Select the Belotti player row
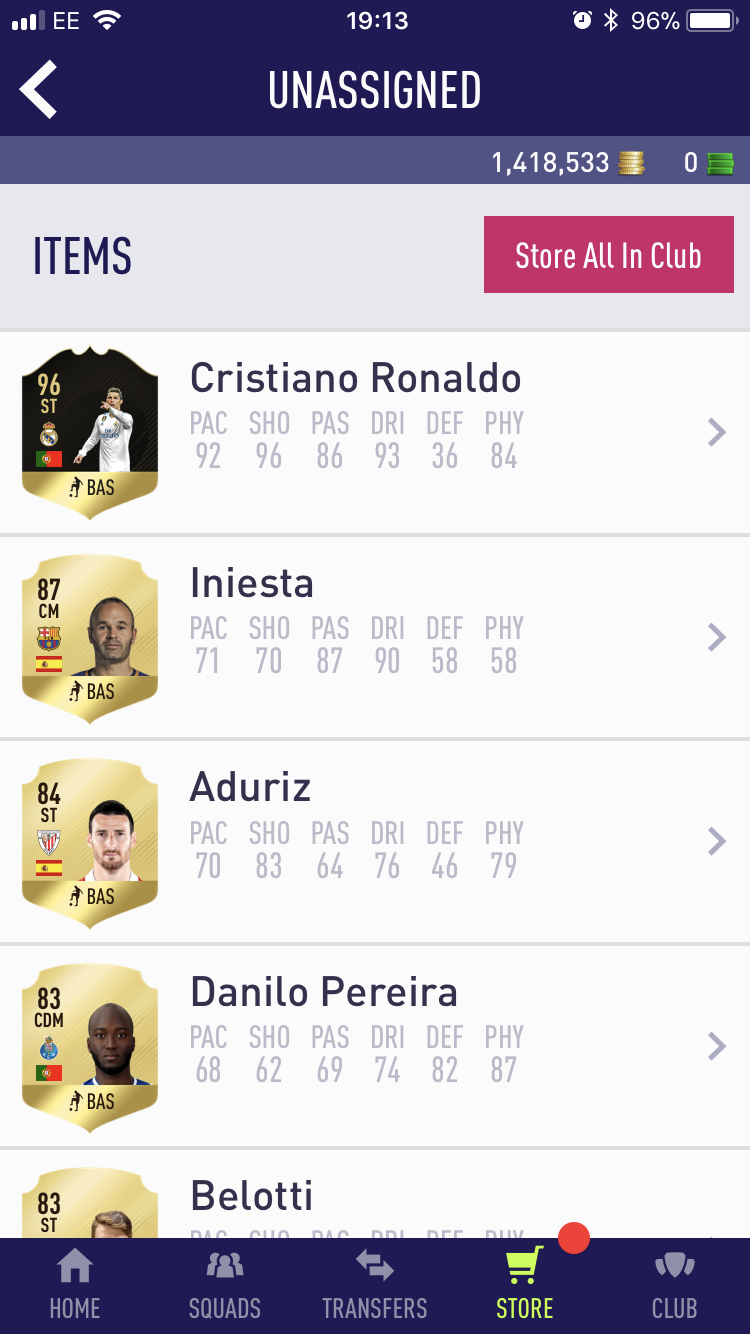 [x=375, y=1194]
